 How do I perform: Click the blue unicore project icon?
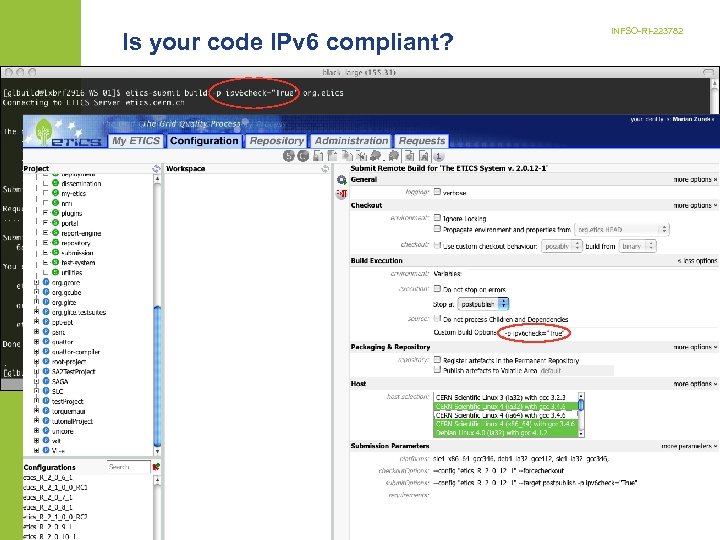click(46, 431)
